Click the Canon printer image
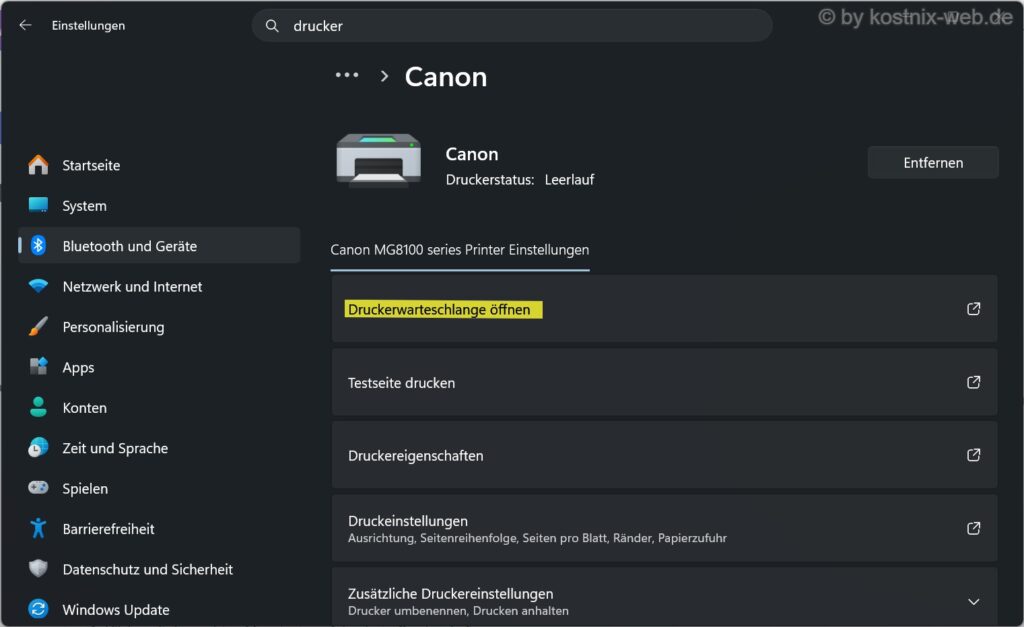 coord(379,161)
